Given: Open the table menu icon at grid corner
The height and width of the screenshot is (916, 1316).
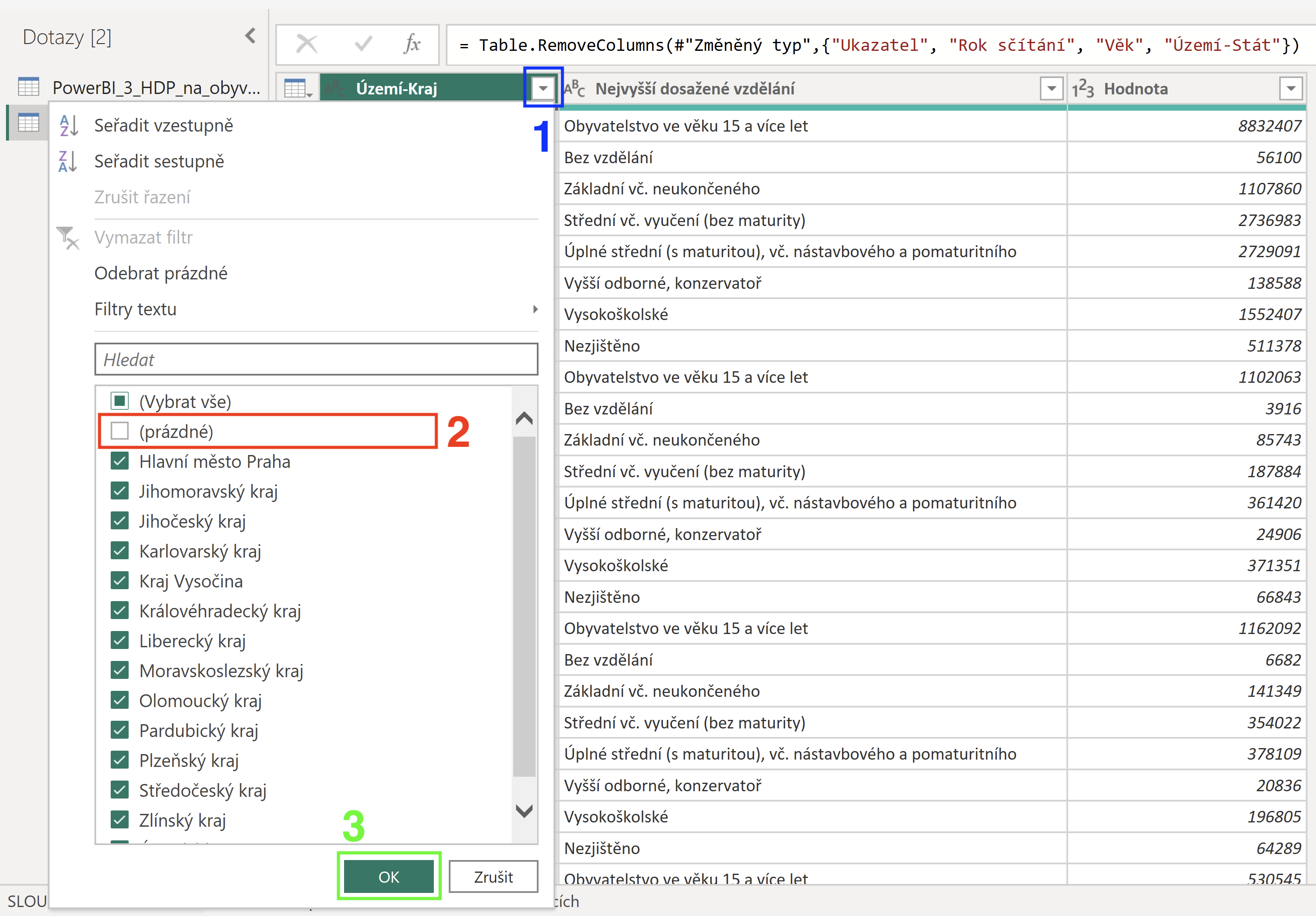Looking at the screenshot, I should tap(298, 89).
